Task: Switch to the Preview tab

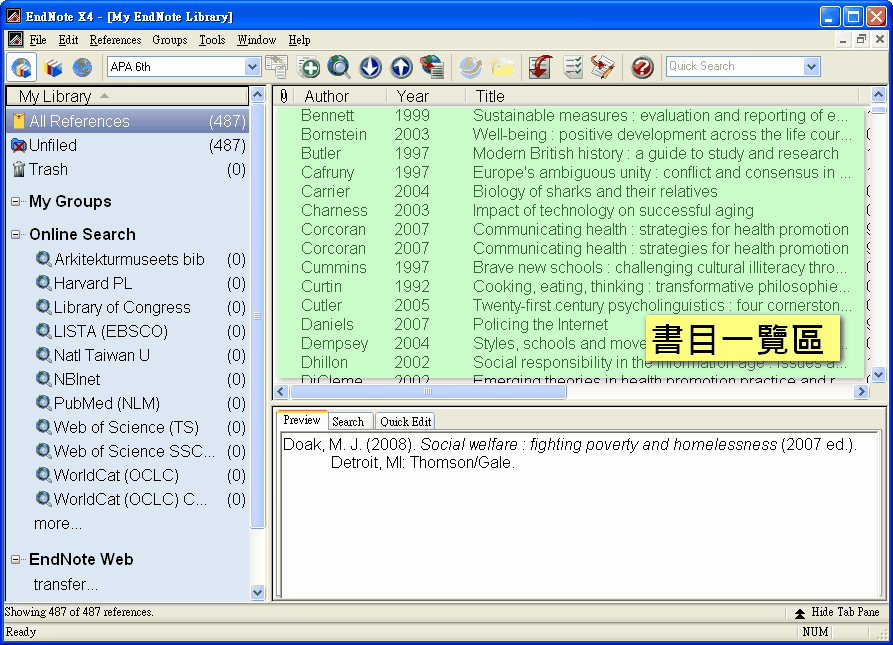Action: 302,420
